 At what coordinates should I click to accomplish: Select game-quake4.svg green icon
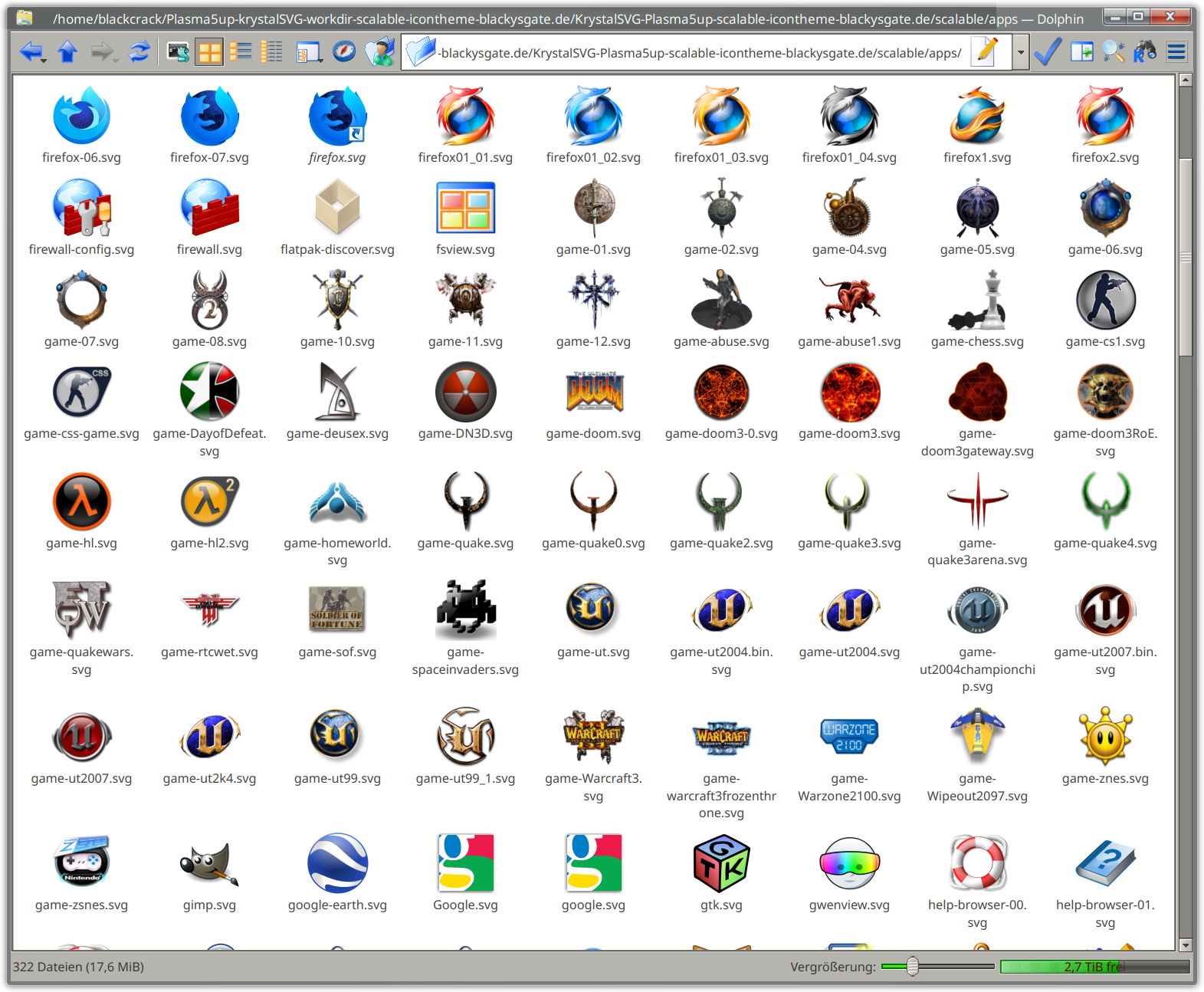coord(1105,502)
